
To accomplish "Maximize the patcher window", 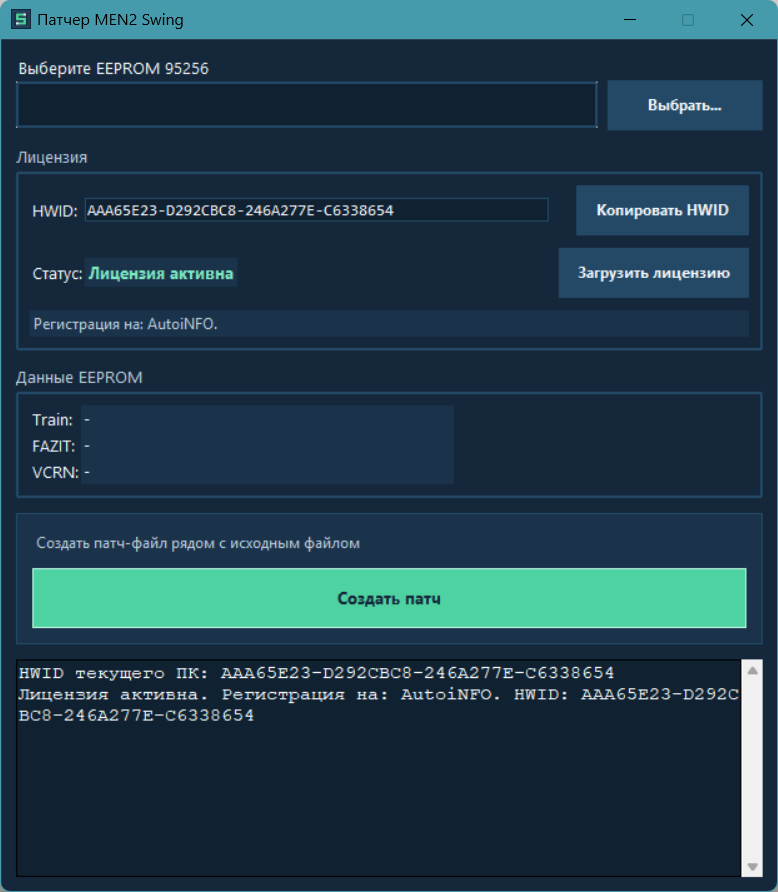I will (x=688, y=20).
